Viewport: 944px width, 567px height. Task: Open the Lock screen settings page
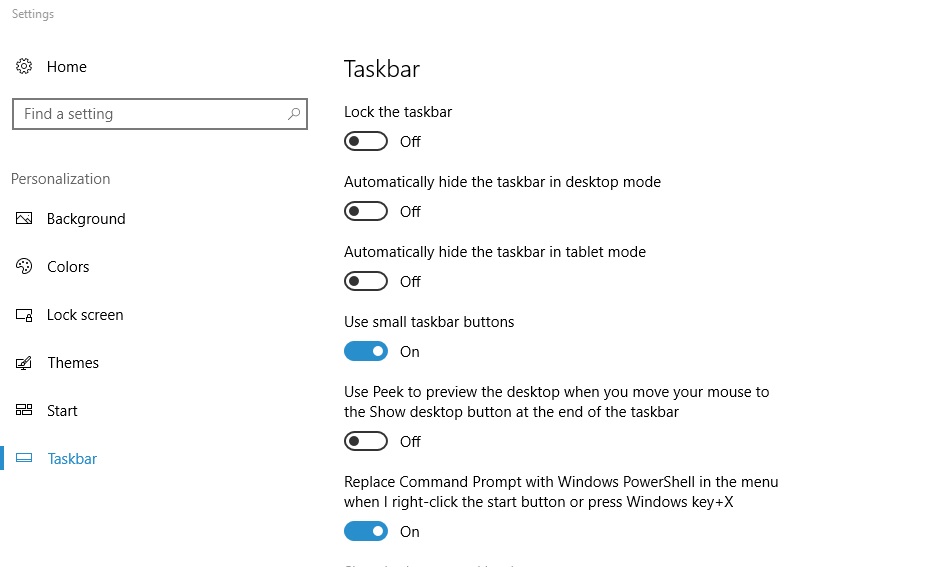point(85,315)
